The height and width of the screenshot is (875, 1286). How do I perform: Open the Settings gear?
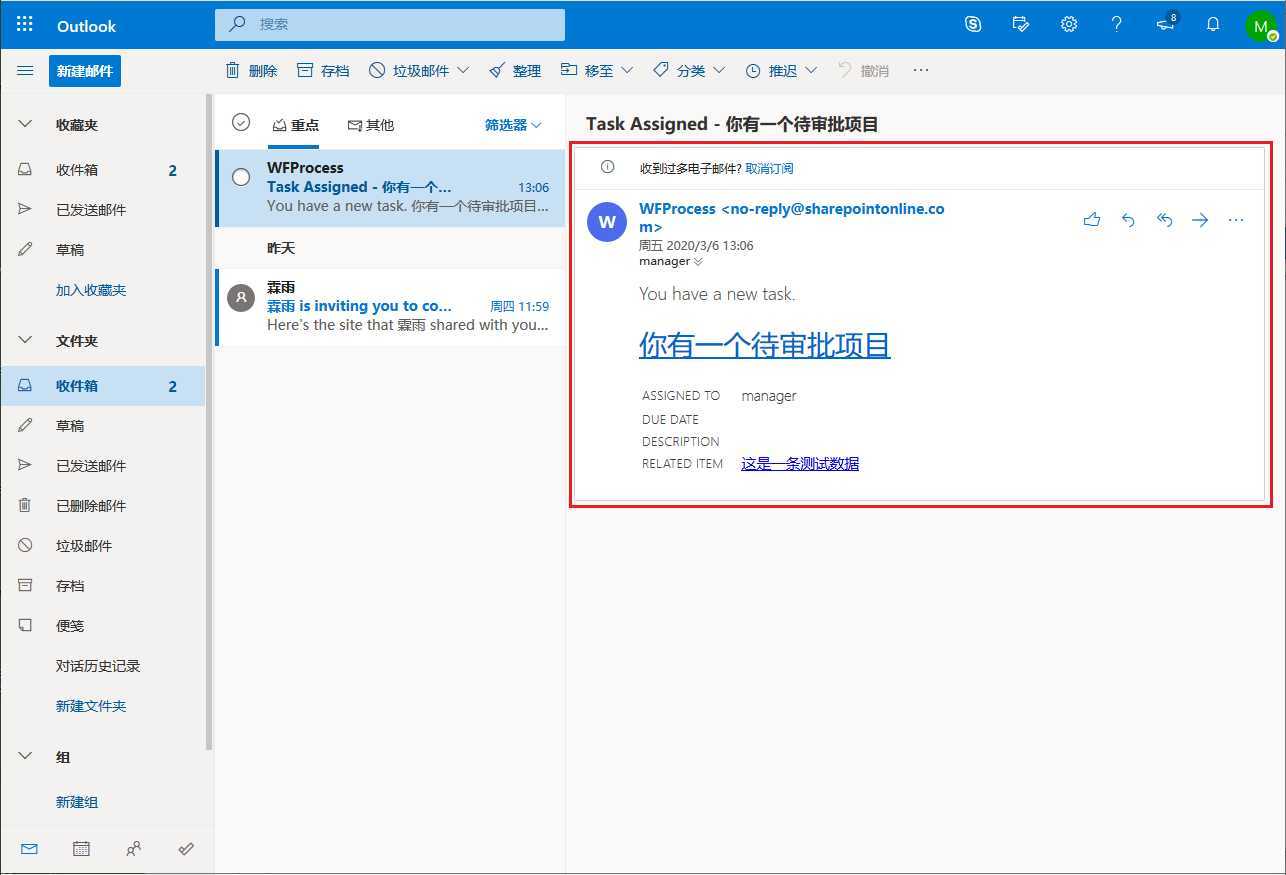tap(1069, 25)
